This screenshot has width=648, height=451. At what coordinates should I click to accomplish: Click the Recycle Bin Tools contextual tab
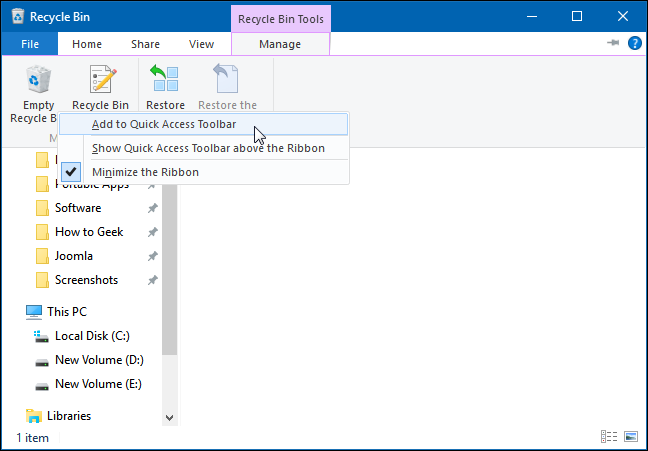click(281, 19)
